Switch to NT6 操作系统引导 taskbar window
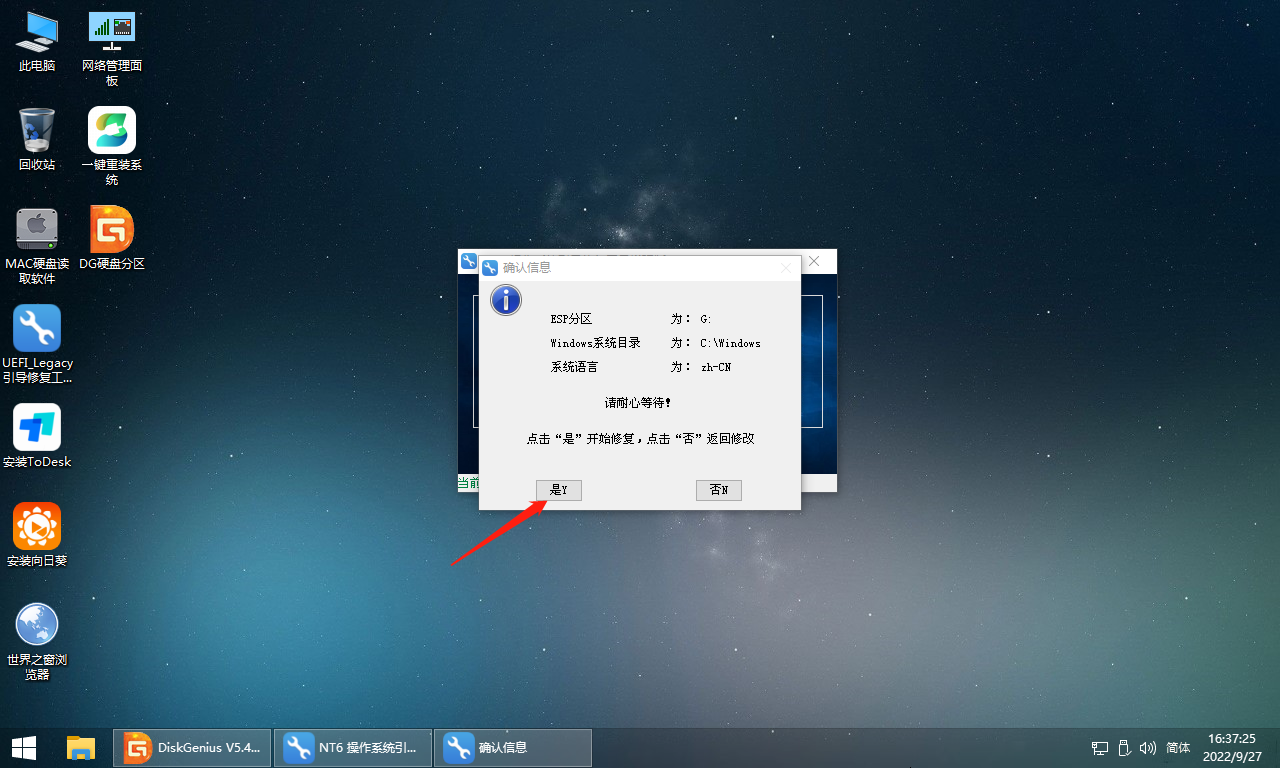Viewport: 1280px width, 768px height. [x=354, y=747]
